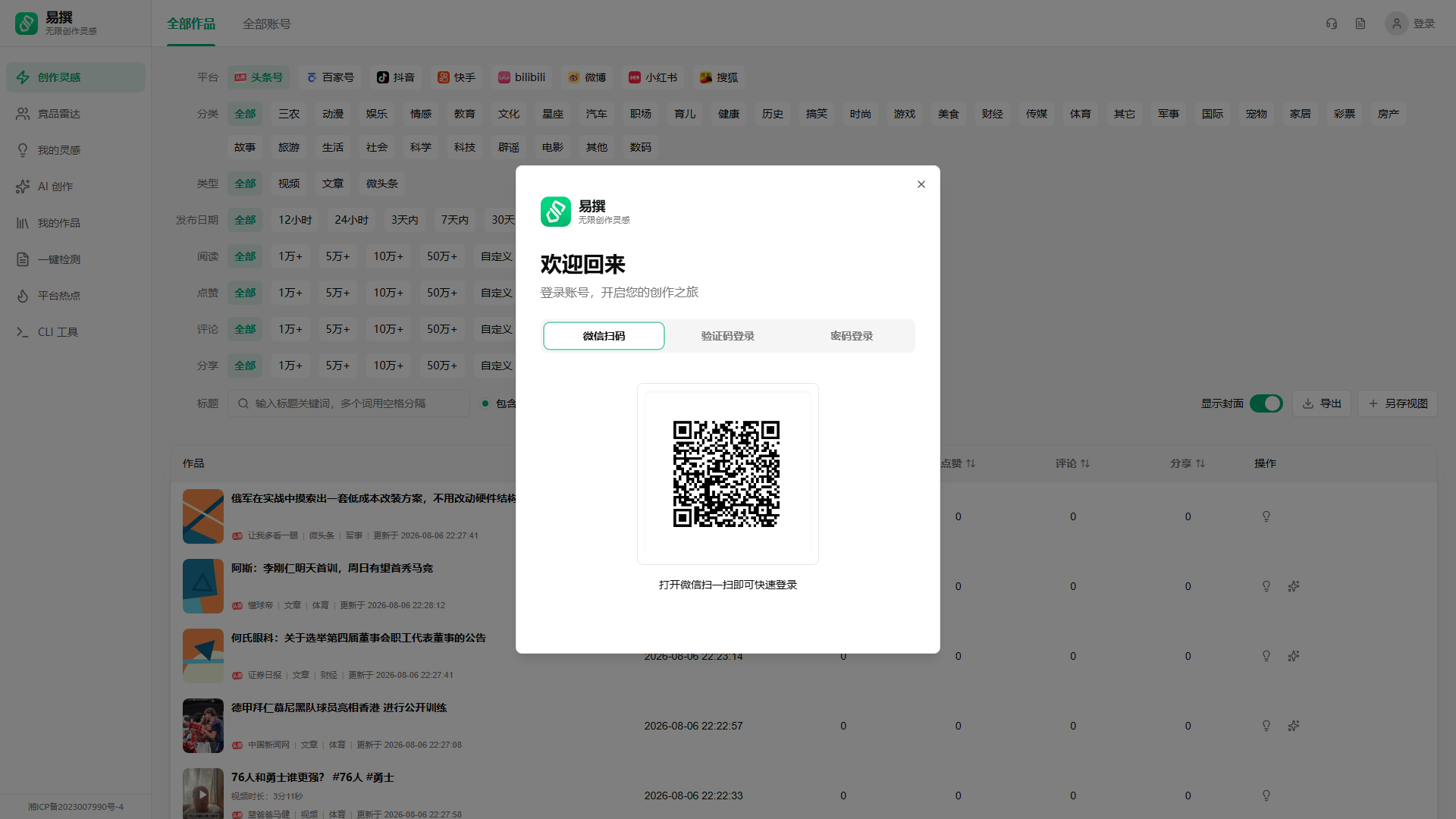Filter type by 视频

tap(288, 184)
